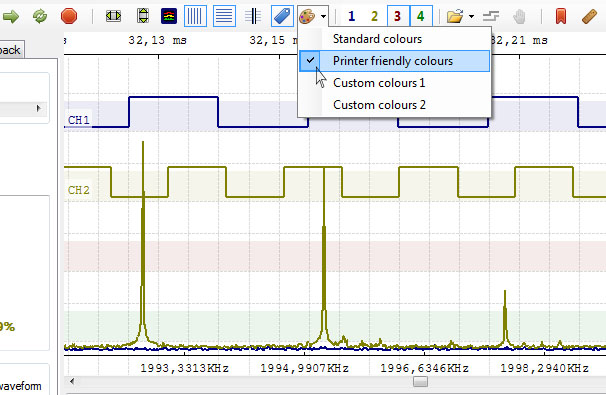Viewport: 606px width, 395px height.
Task: Click the 1998,2940KHz frequency label
Action: (x=545, y=368)
